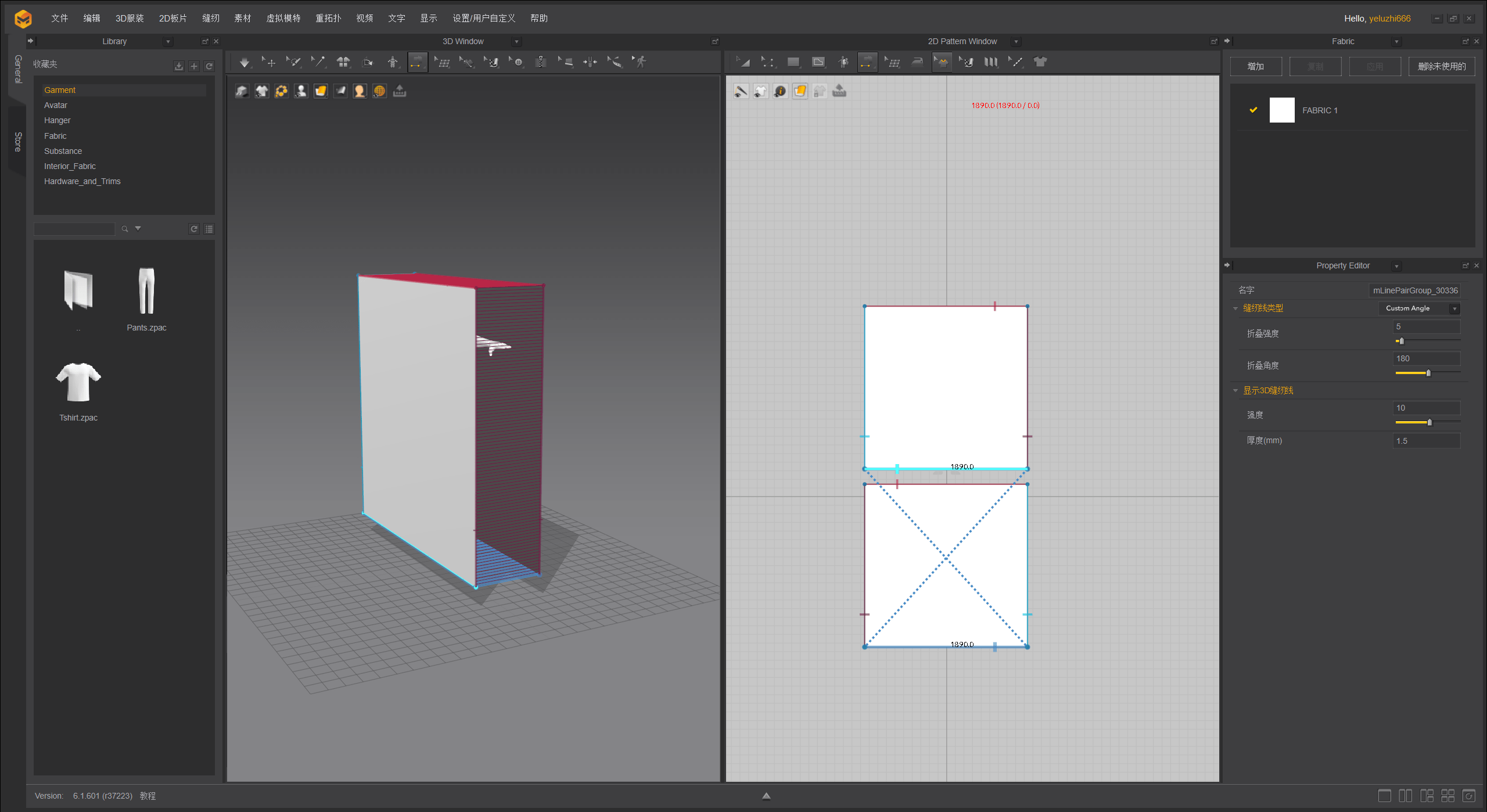1487x812 pixels.
Task: Open the 素材 menu
Action: [242, 19]
